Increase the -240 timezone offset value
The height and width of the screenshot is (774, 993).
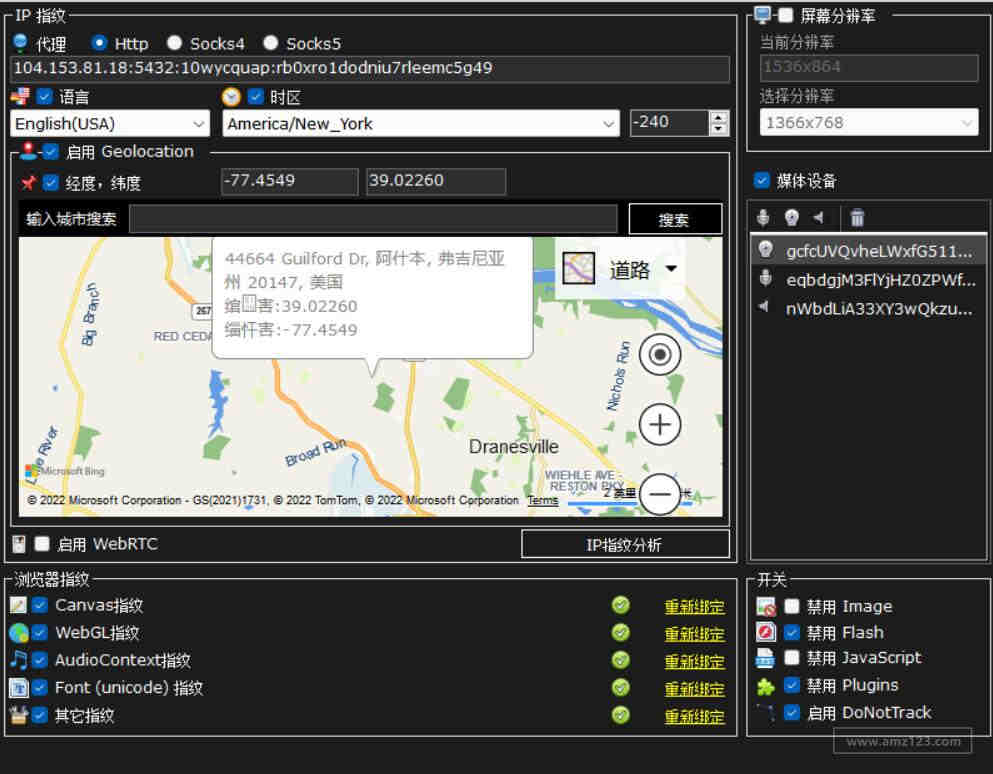tap(718, 117)
